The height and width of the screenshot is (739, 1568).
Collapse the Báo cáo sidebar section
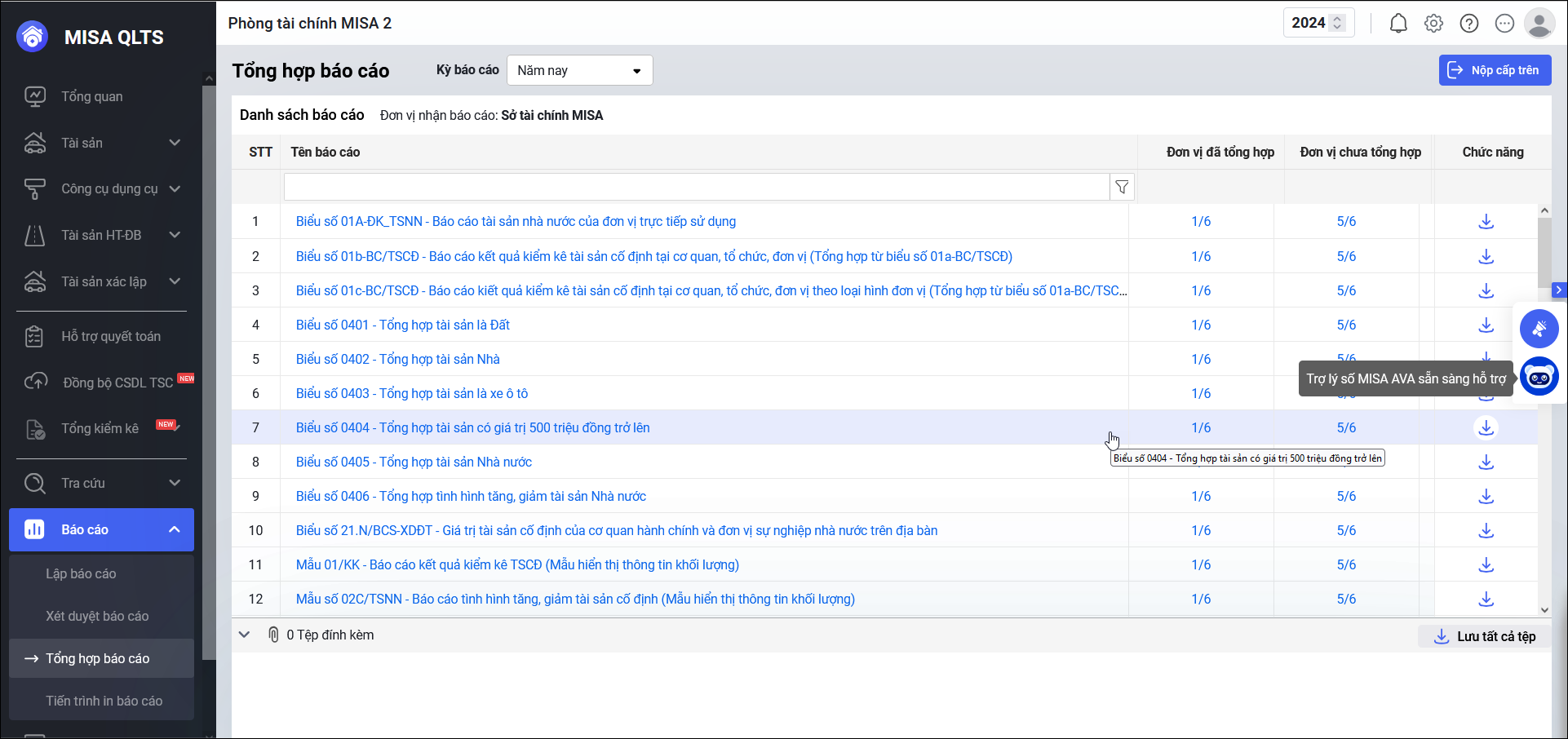tap(174, 529)
